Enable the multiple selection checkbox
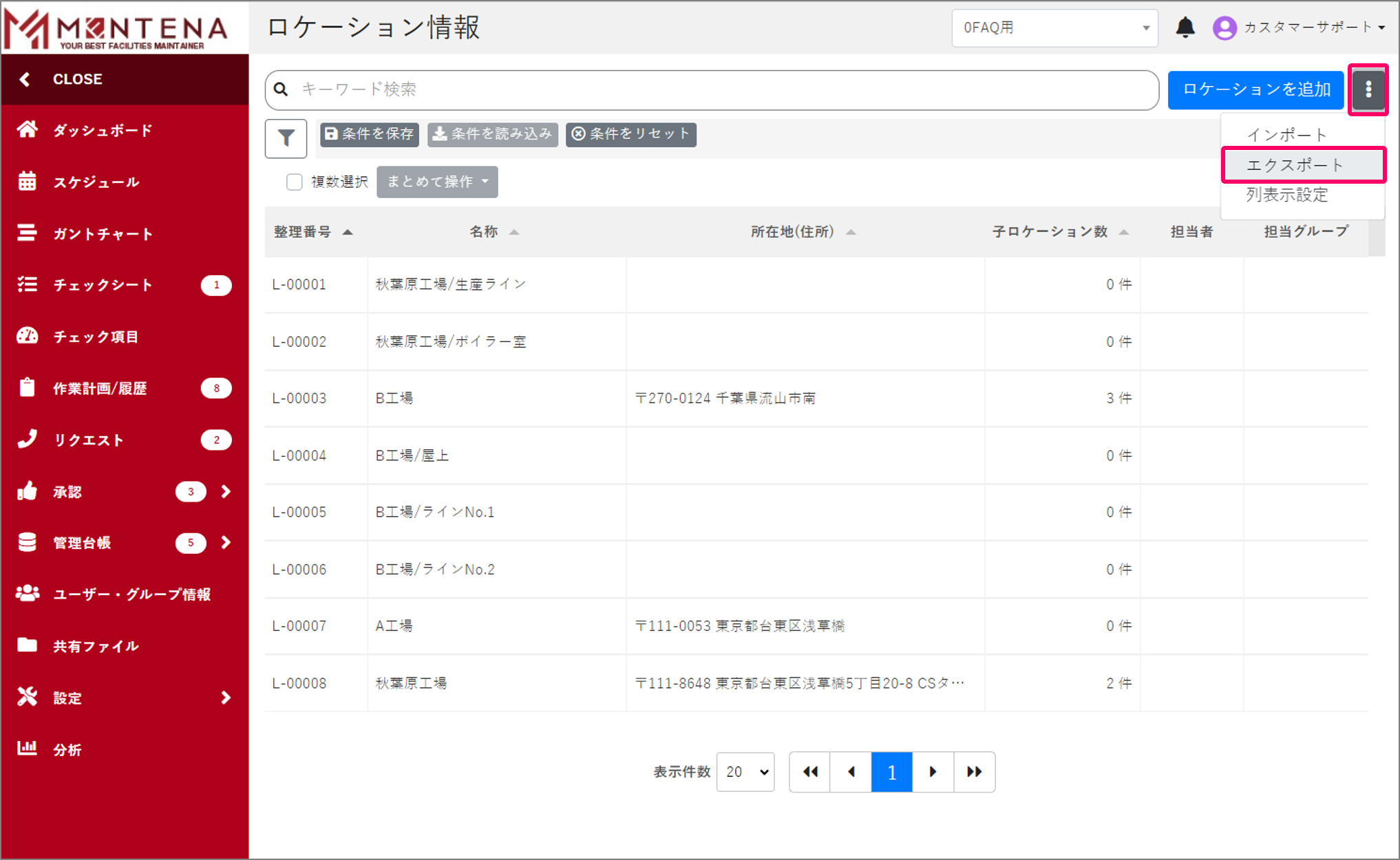The height and width of the screenshot is (860, 1400). coord(295,182)
